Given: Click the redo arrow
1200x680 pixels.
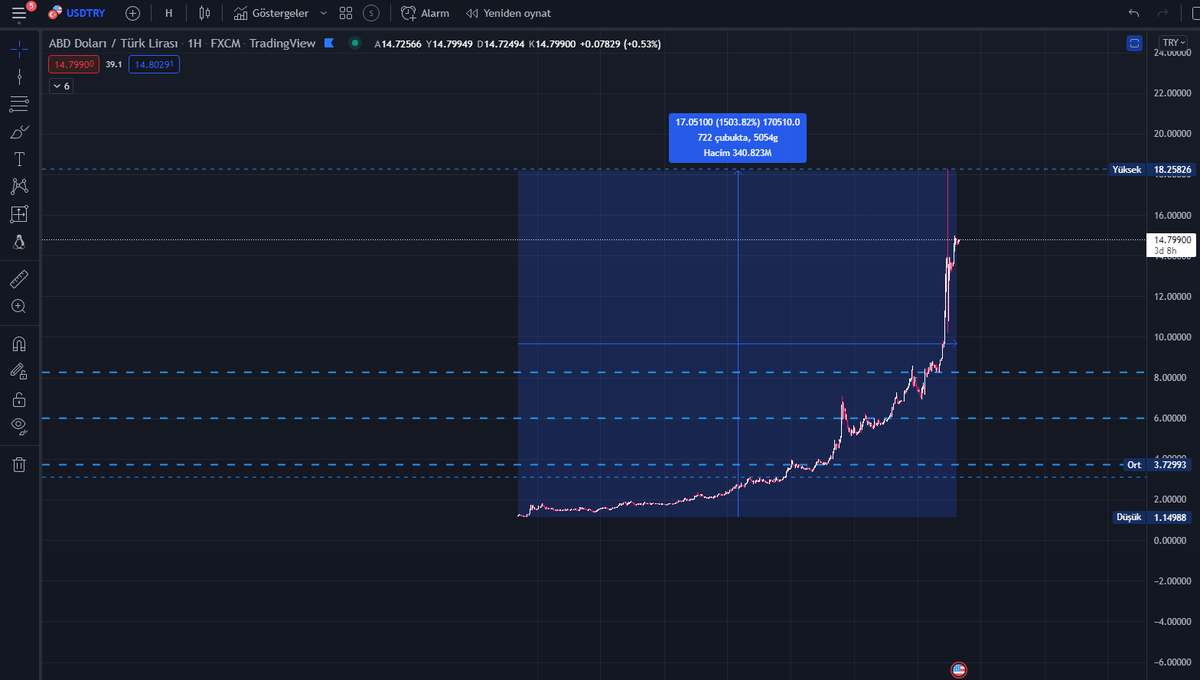Looking at the screenshot, I should pos(1162,13).
